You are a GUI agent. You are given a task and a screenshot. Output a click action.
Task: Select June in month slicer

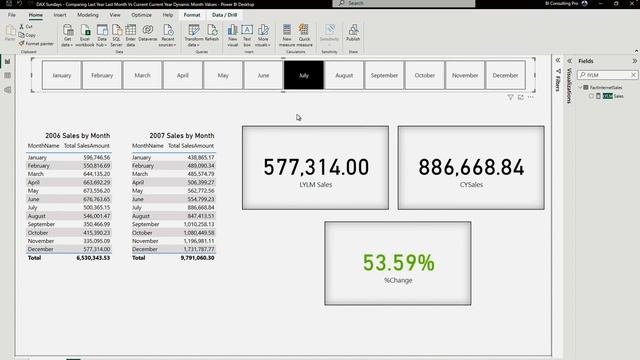coord(263,75)
